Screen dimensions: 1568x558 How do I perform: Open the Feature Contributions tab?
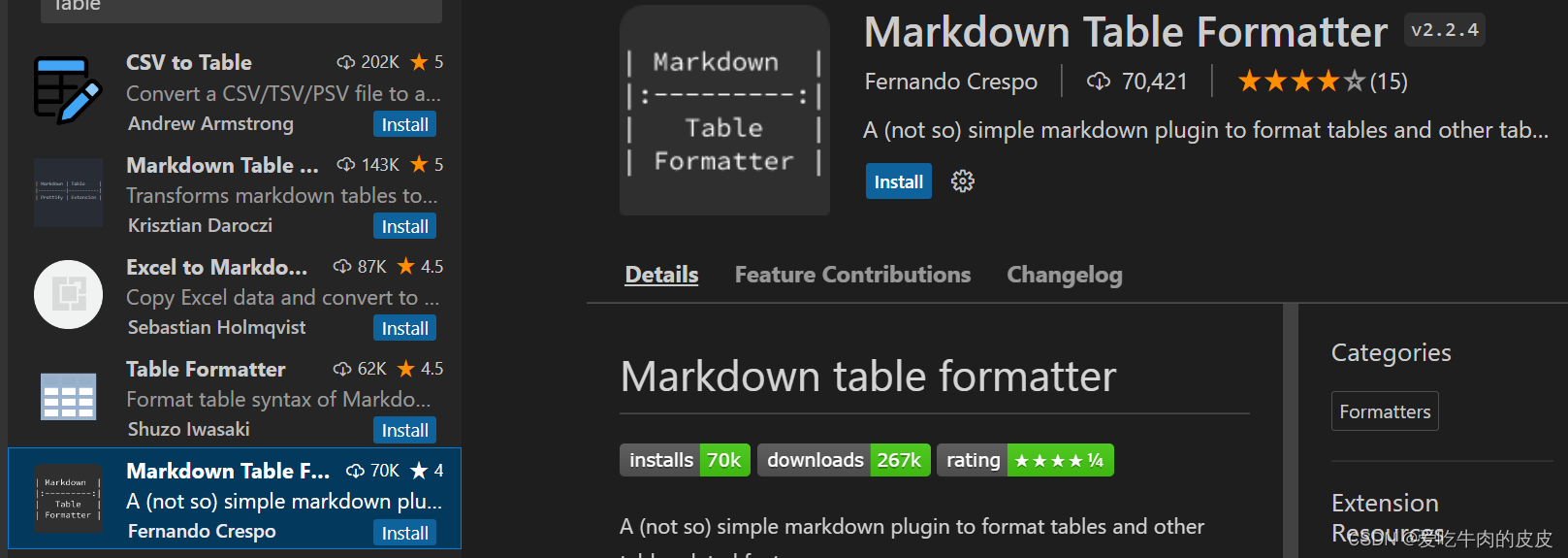tap(852, 275)
